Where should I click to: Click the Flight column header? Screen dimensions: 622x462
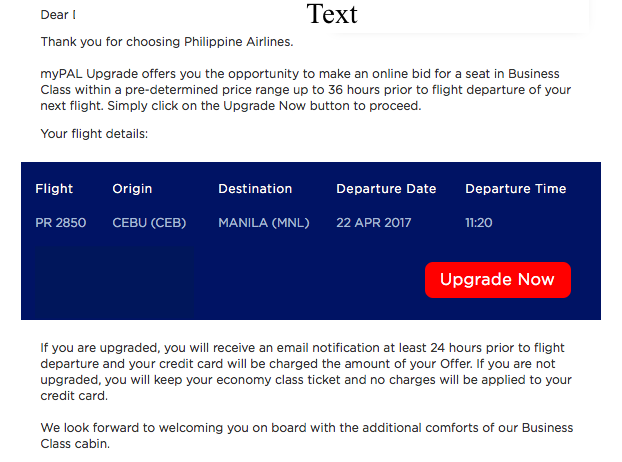[x=54, y=188]
